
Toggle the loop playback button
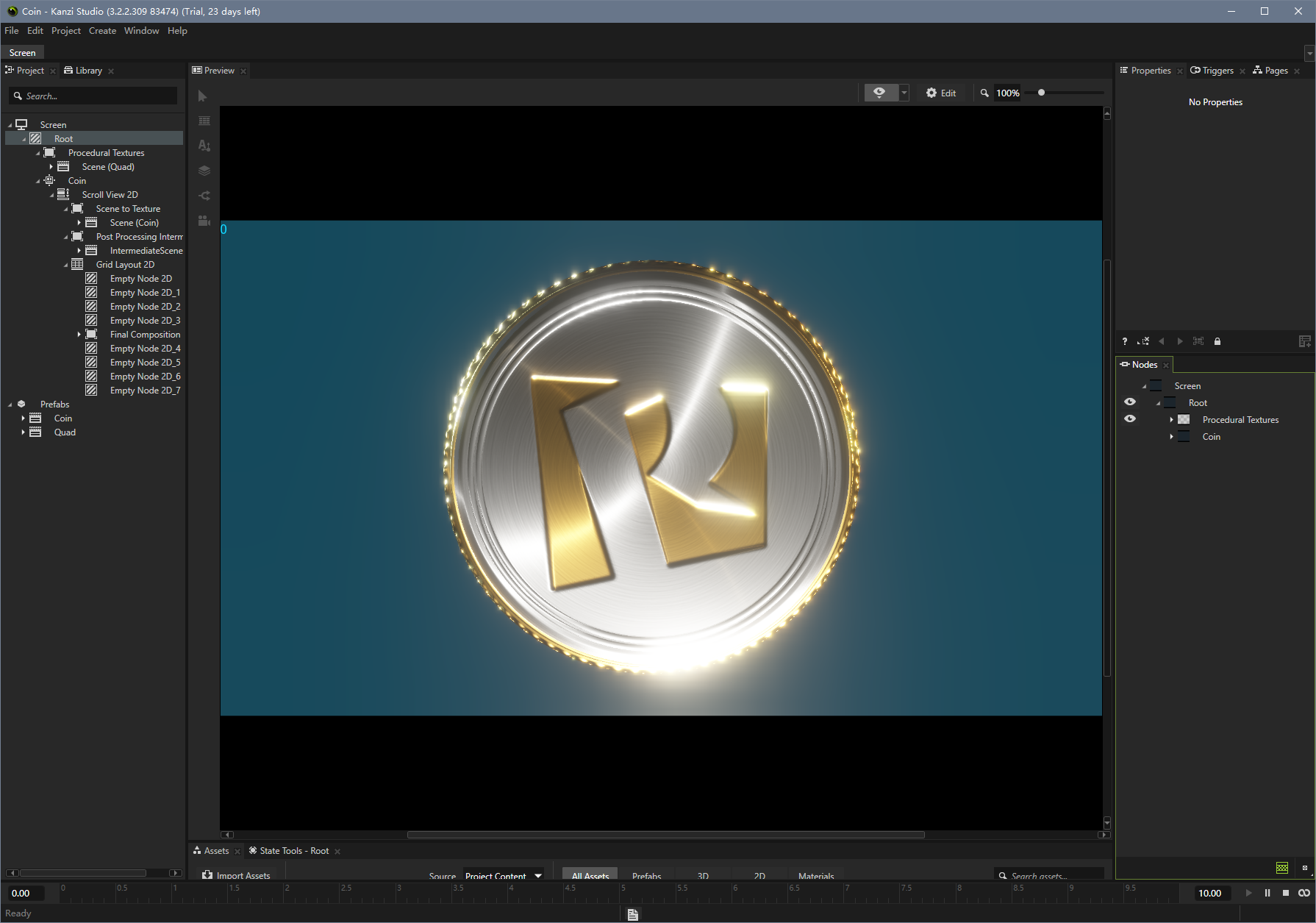[x=1304, y=893]
